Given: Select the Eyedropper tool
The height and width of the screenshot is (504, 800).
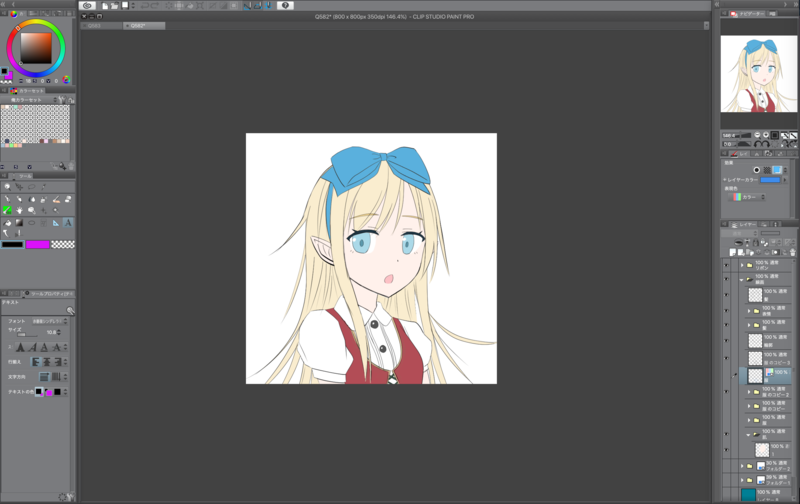Looking at the screenshot, I should 44,187.
